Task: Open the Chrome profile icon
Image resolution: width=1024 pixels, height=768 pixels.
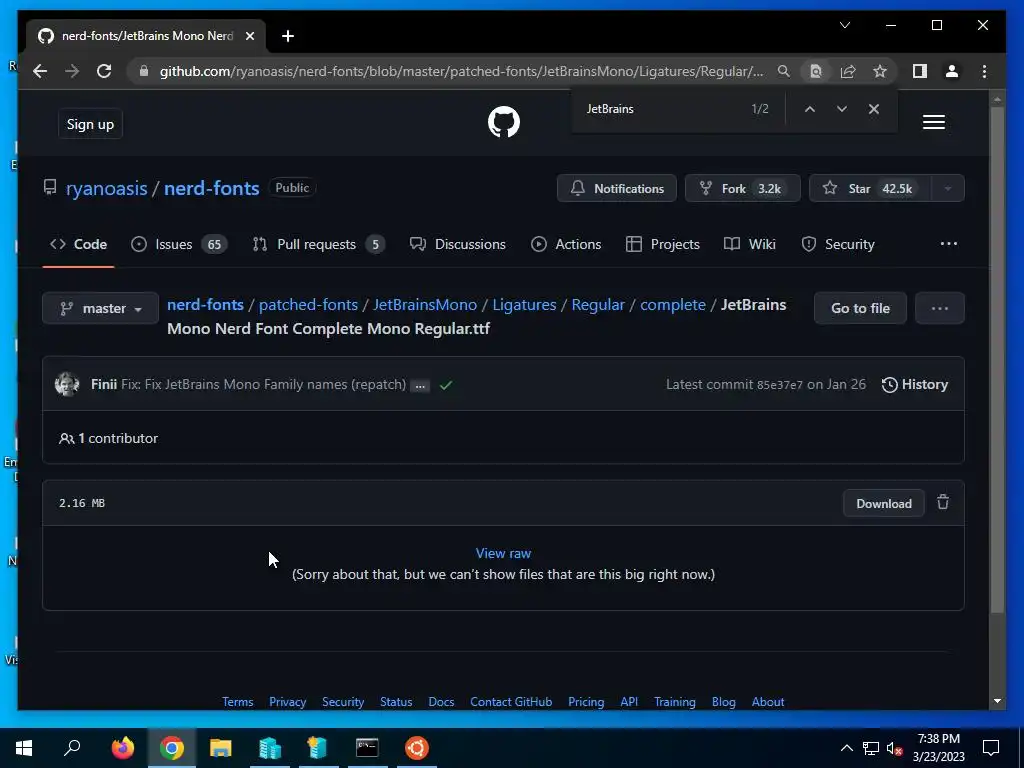Action: tap(952, 71)
